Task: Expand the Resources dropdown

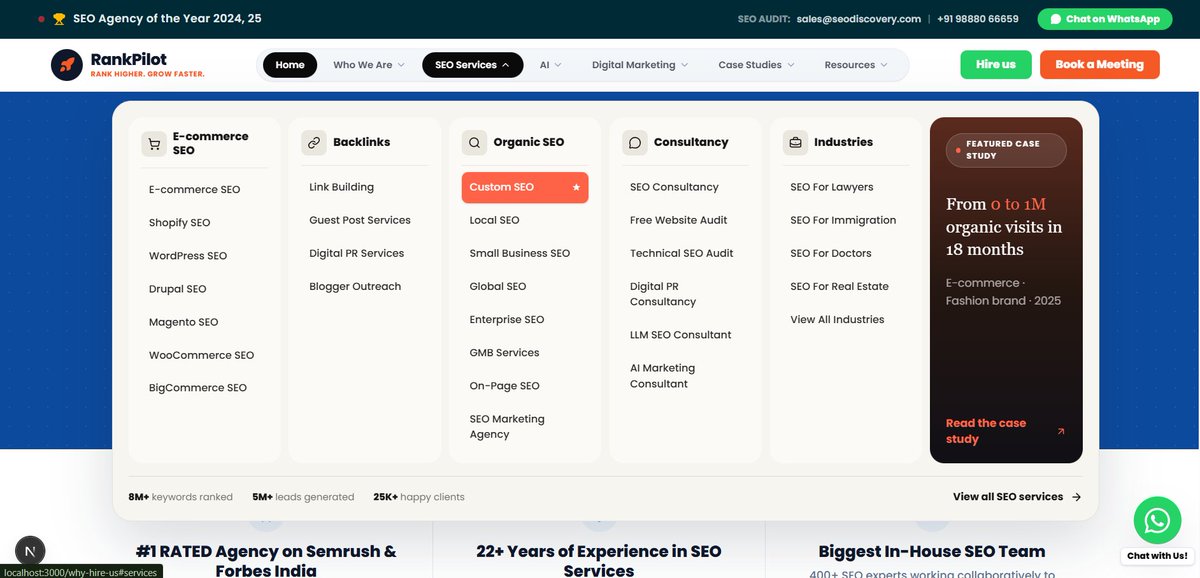Action: [856, 65]
